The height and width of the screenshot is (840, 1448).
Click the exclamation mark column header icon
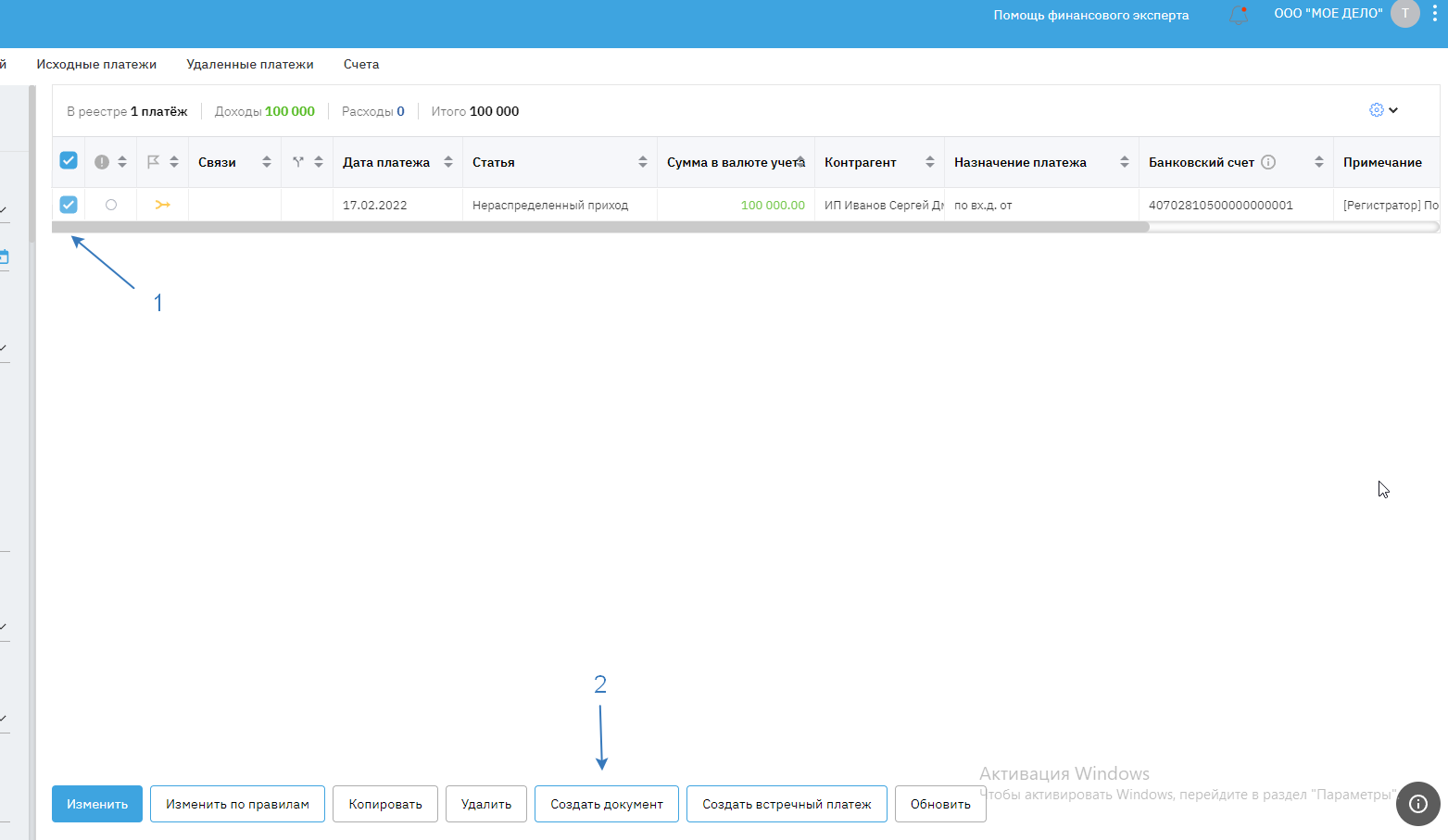point(102,162)
